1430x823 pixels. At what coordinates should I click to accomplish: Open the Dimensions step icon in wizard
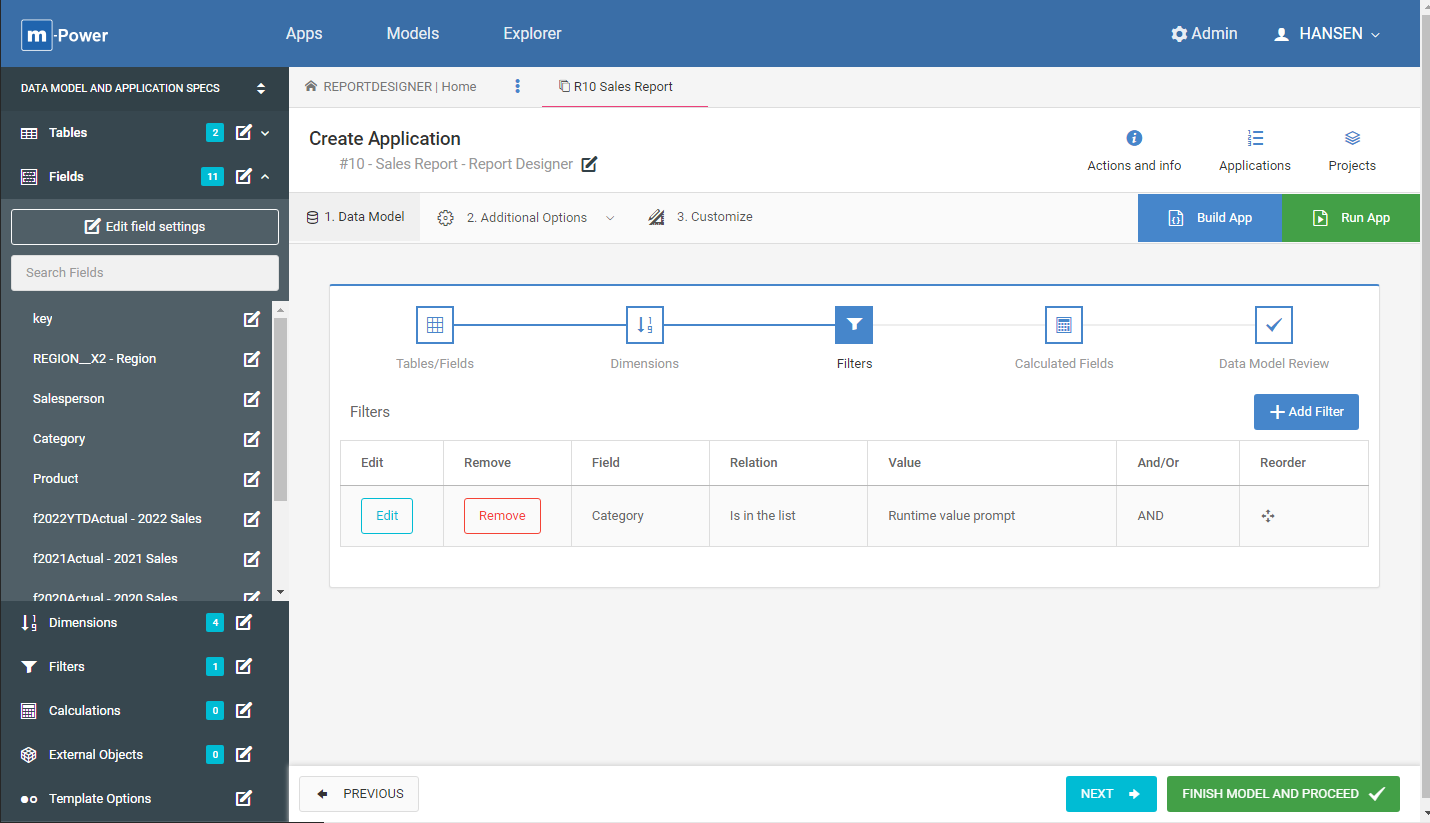pos(644,325)
